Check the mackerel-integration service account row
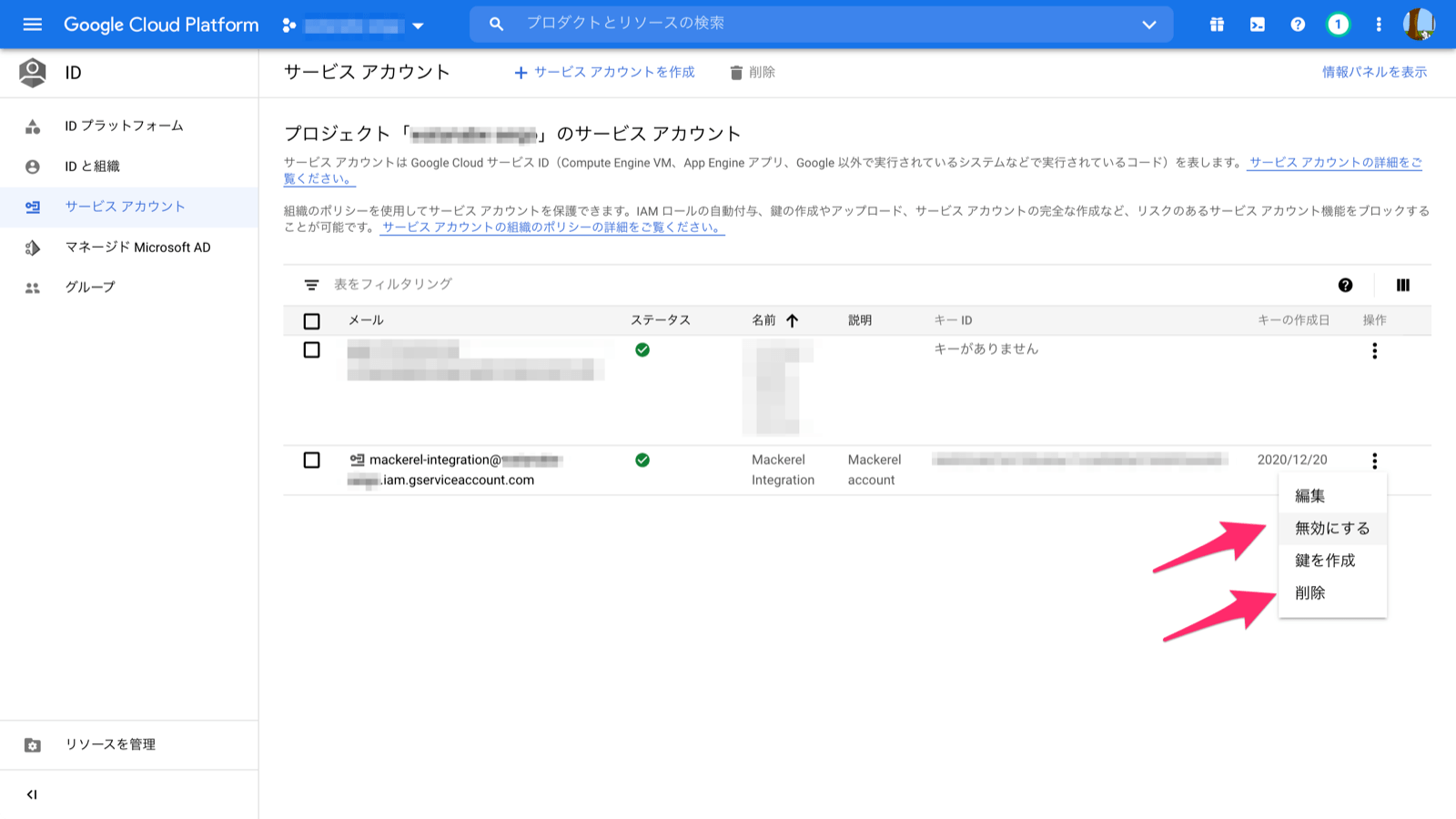This screenshot has width=1456, height=819. pos(312,460)
